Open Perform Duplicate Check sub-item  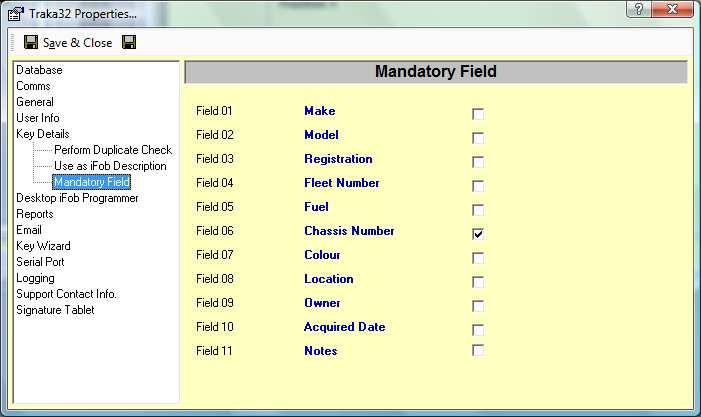pyautogui.click(x=113, y=150)
